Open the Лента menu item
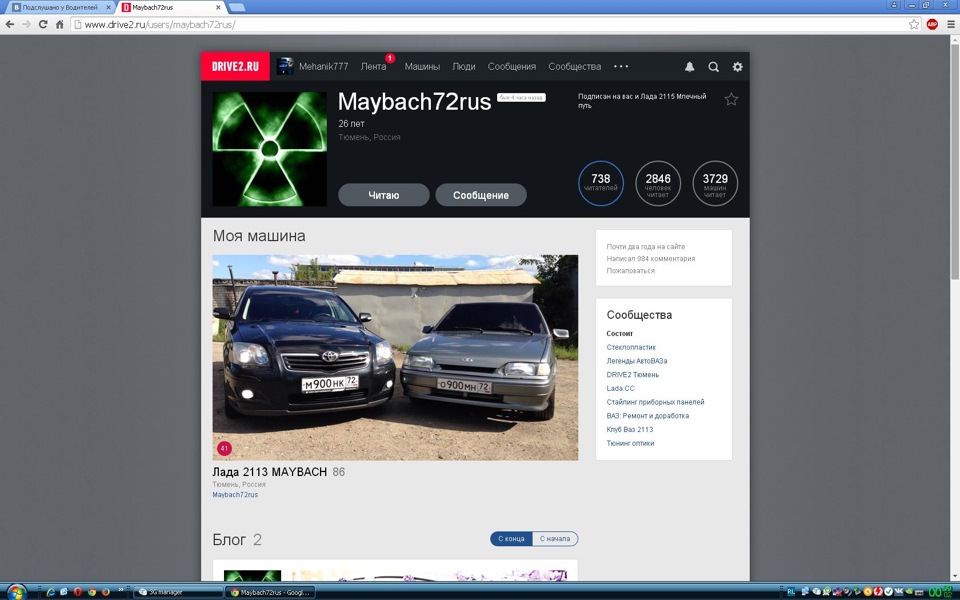This screenshot has height=600, width=960. [x=373, y=67]
